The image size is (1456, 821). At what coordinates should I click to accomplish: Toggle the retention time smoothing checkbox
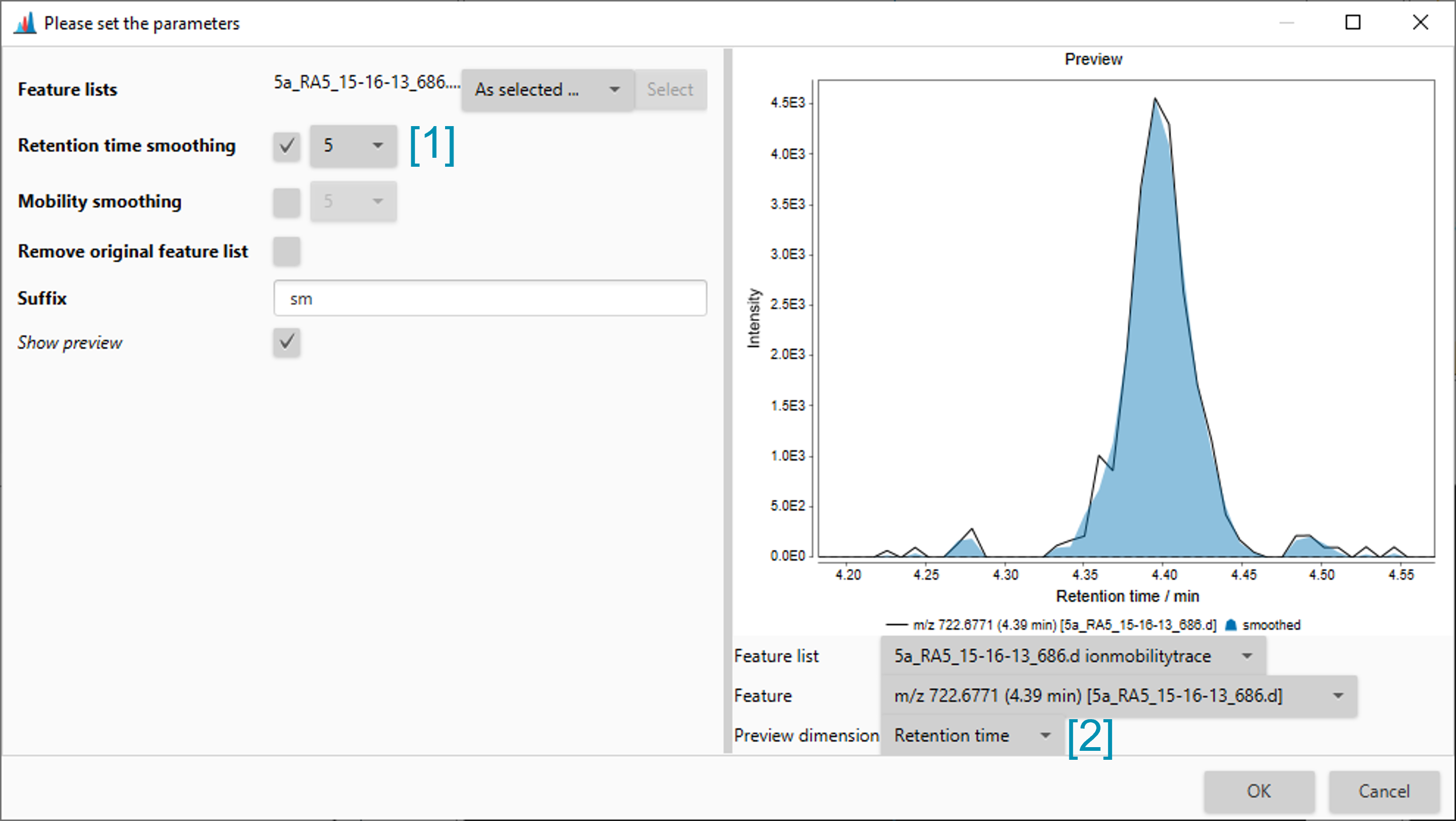point(287,145)
